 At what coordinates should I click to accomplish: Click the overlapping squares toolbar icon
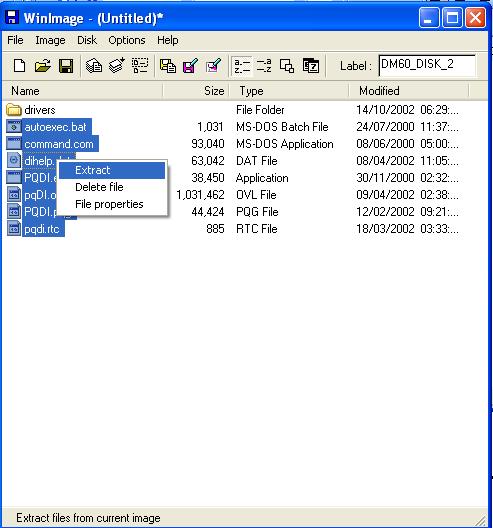tap(287, 66)
